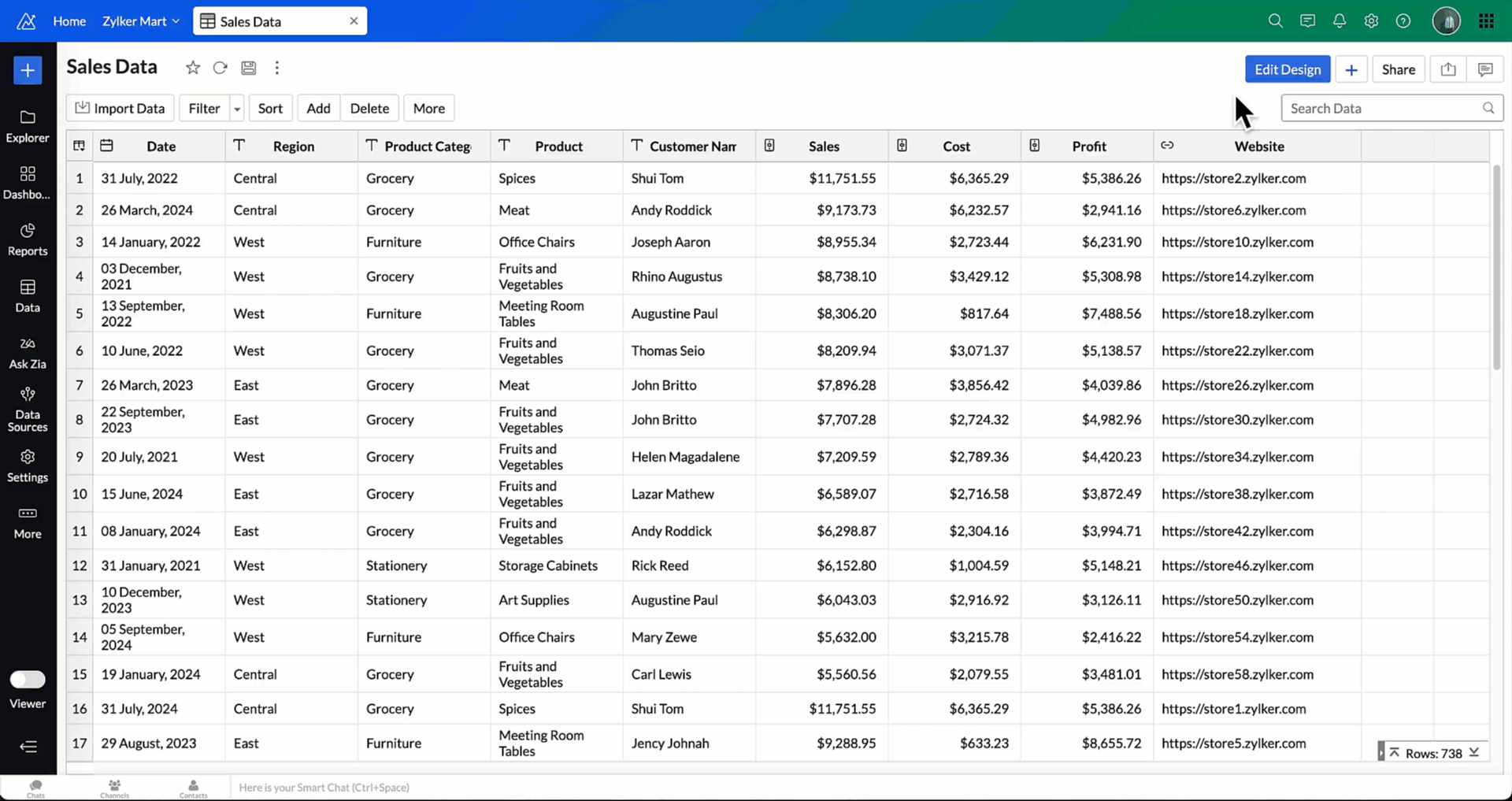Expand the Zylker Mart workspace dropdown

tap(141, 21)
